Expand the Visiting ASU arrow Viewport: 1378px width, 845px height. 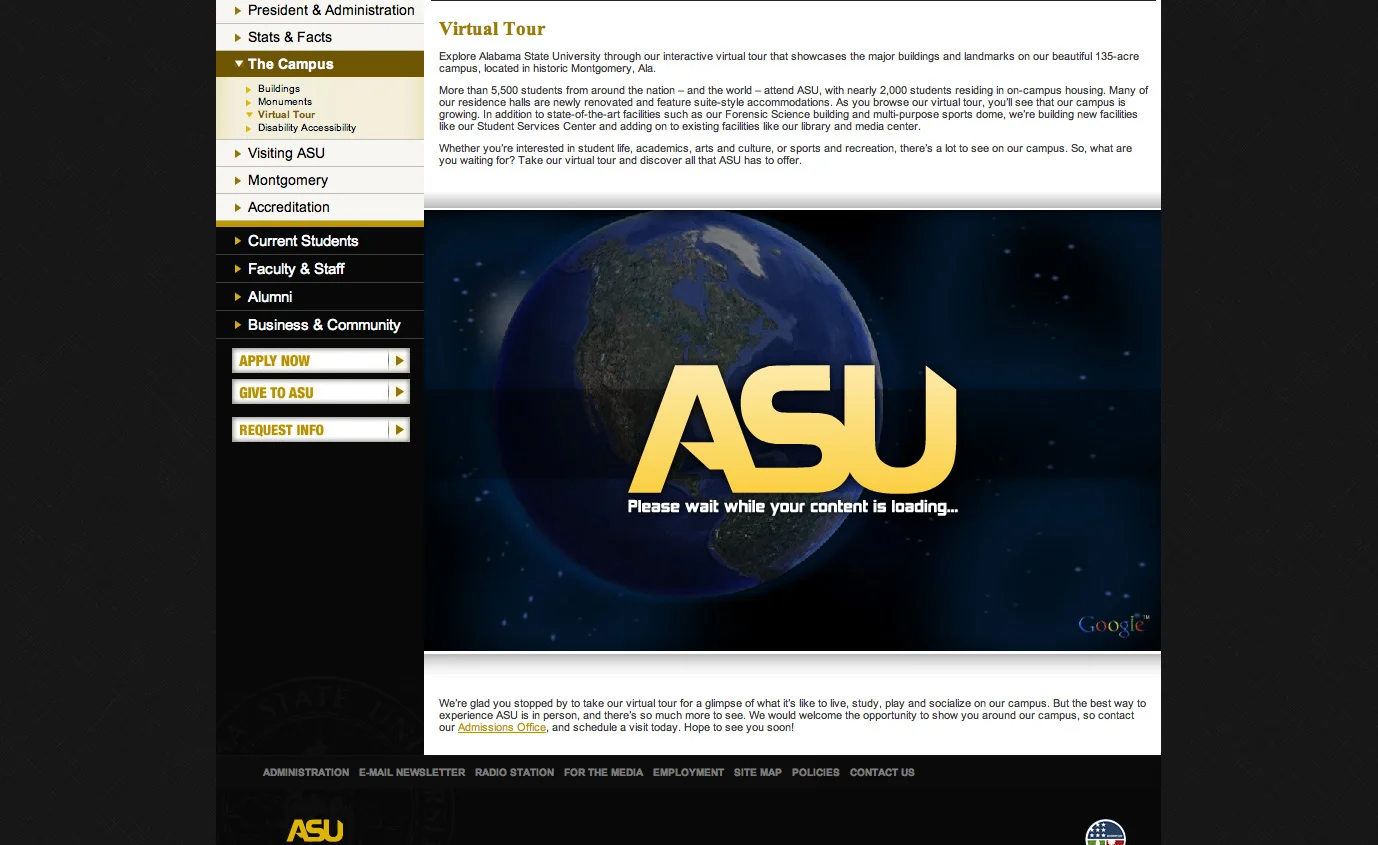coord(238,153)
